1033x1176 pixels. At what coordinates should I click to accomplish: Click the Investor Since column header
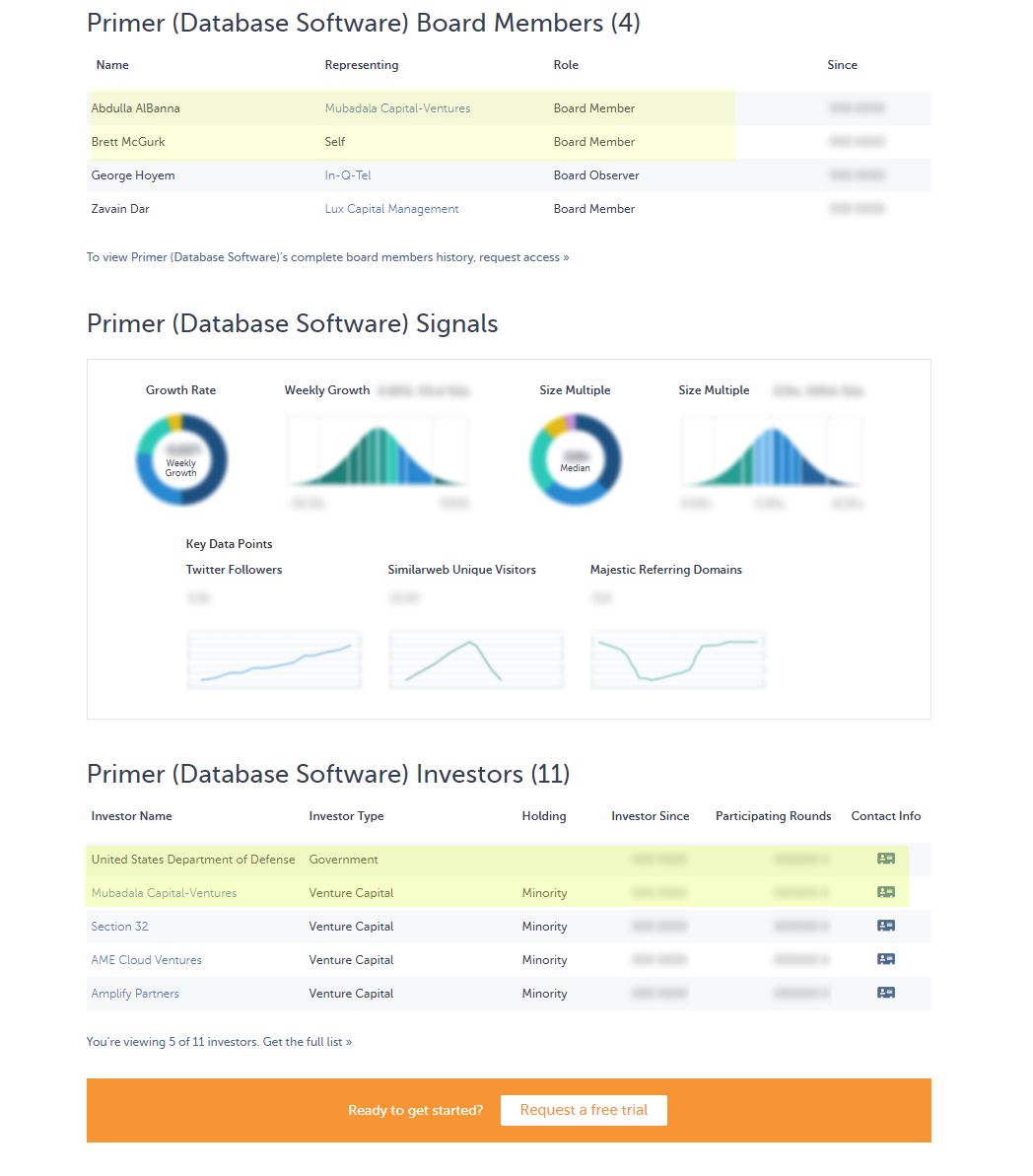click(x=651, y=816)
